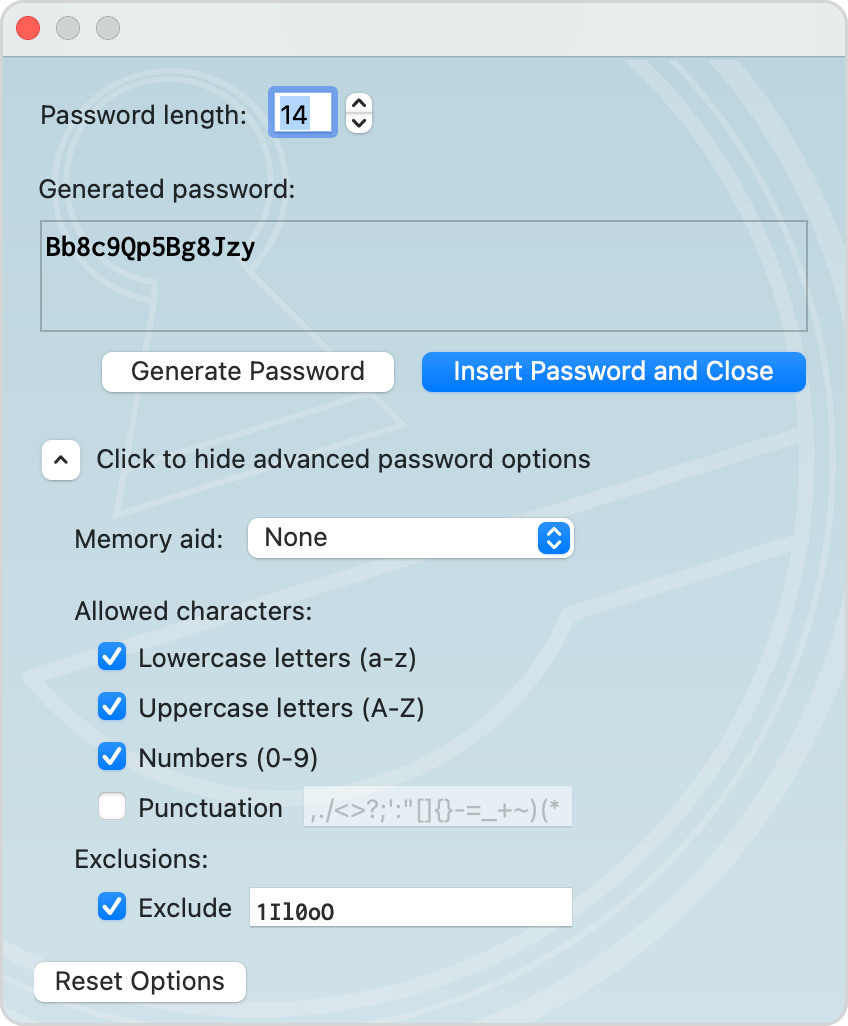This screenshot has height=1026, width=848.
Task: Enable the Punctuation checkbox
Action: tap(112, 806)
